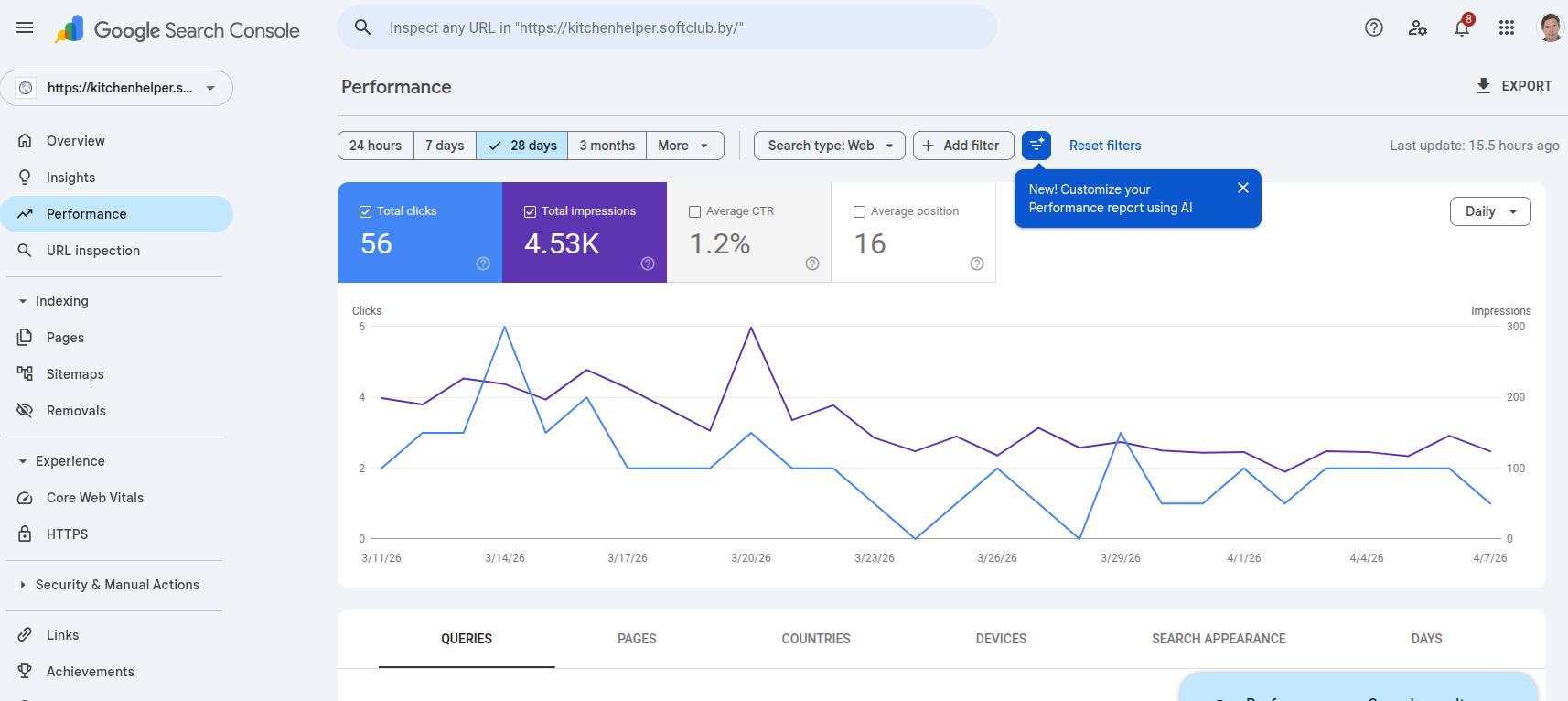Collapse the Indexing sidebar section
This screenshot has width=1568, height=701.
point(23,301)
